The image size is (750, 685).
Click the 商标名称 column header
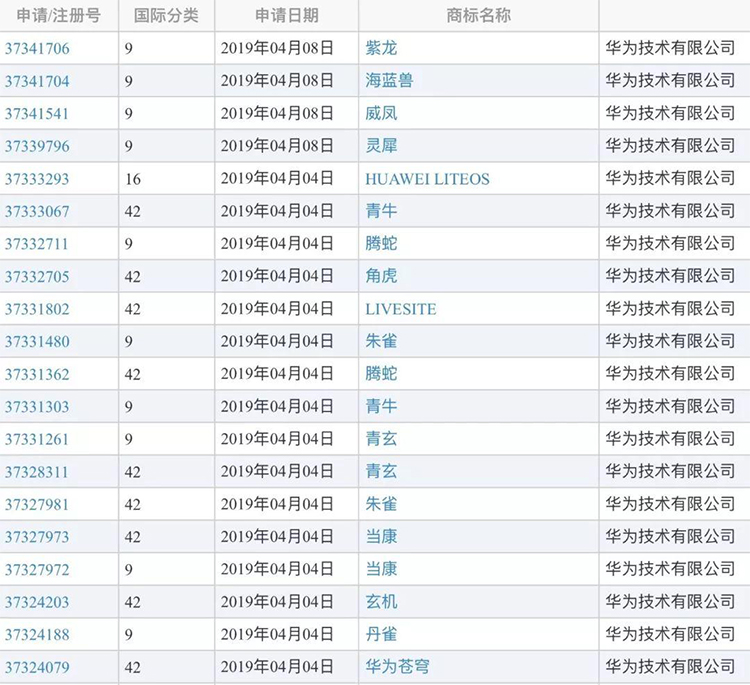coord(478,15)
